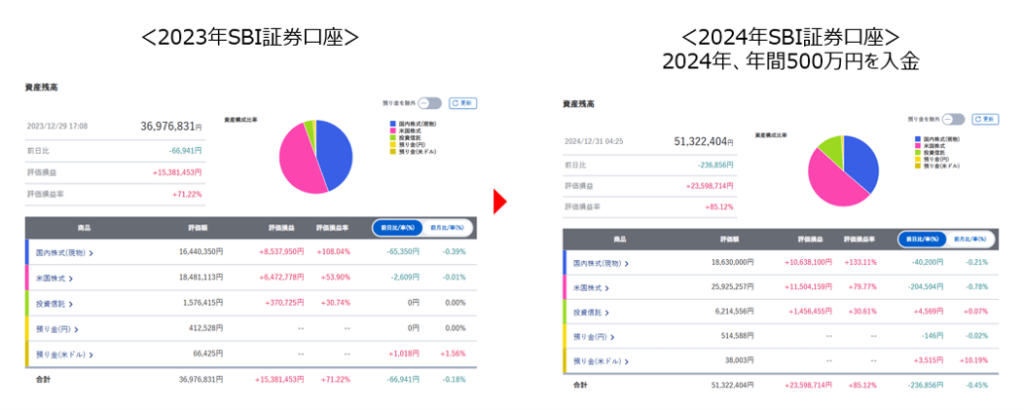This screenshot has width=1024, height=410.
Task: Click 2024/12/31 04:25 timestamp
Action: tap(592, 142)
